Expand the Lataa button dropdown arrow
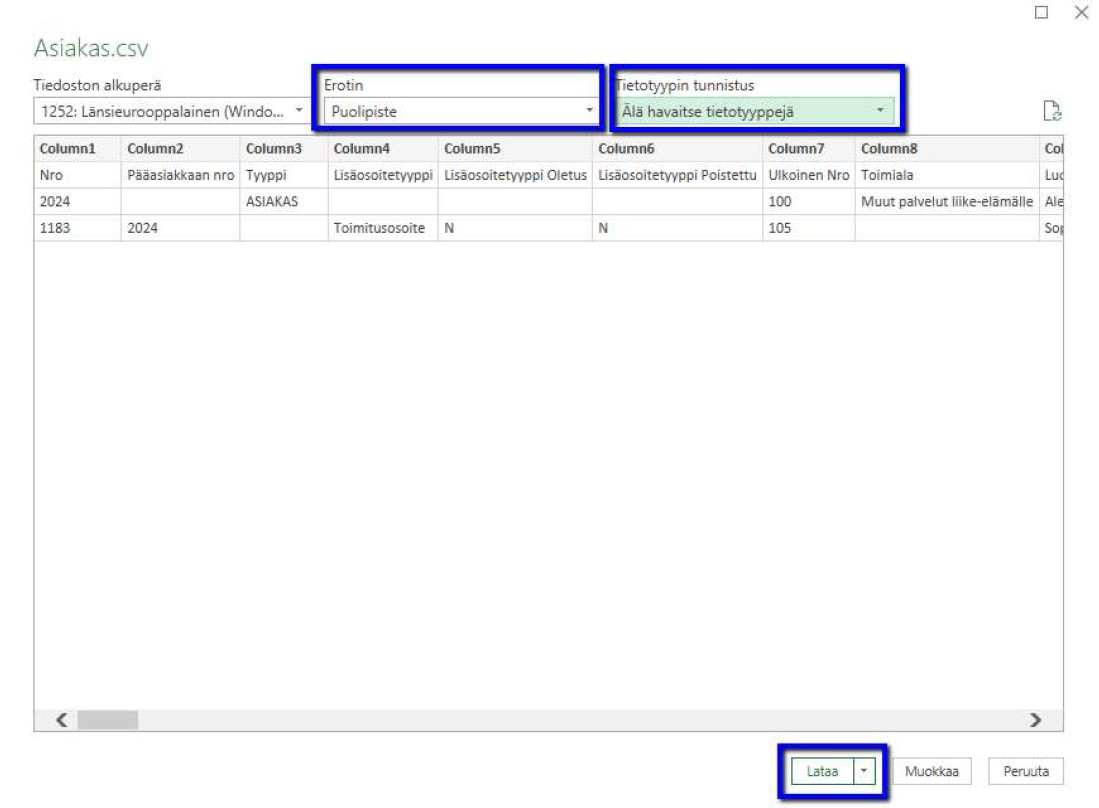Viewport: 1099px width, 808px height. click(864, 772)
